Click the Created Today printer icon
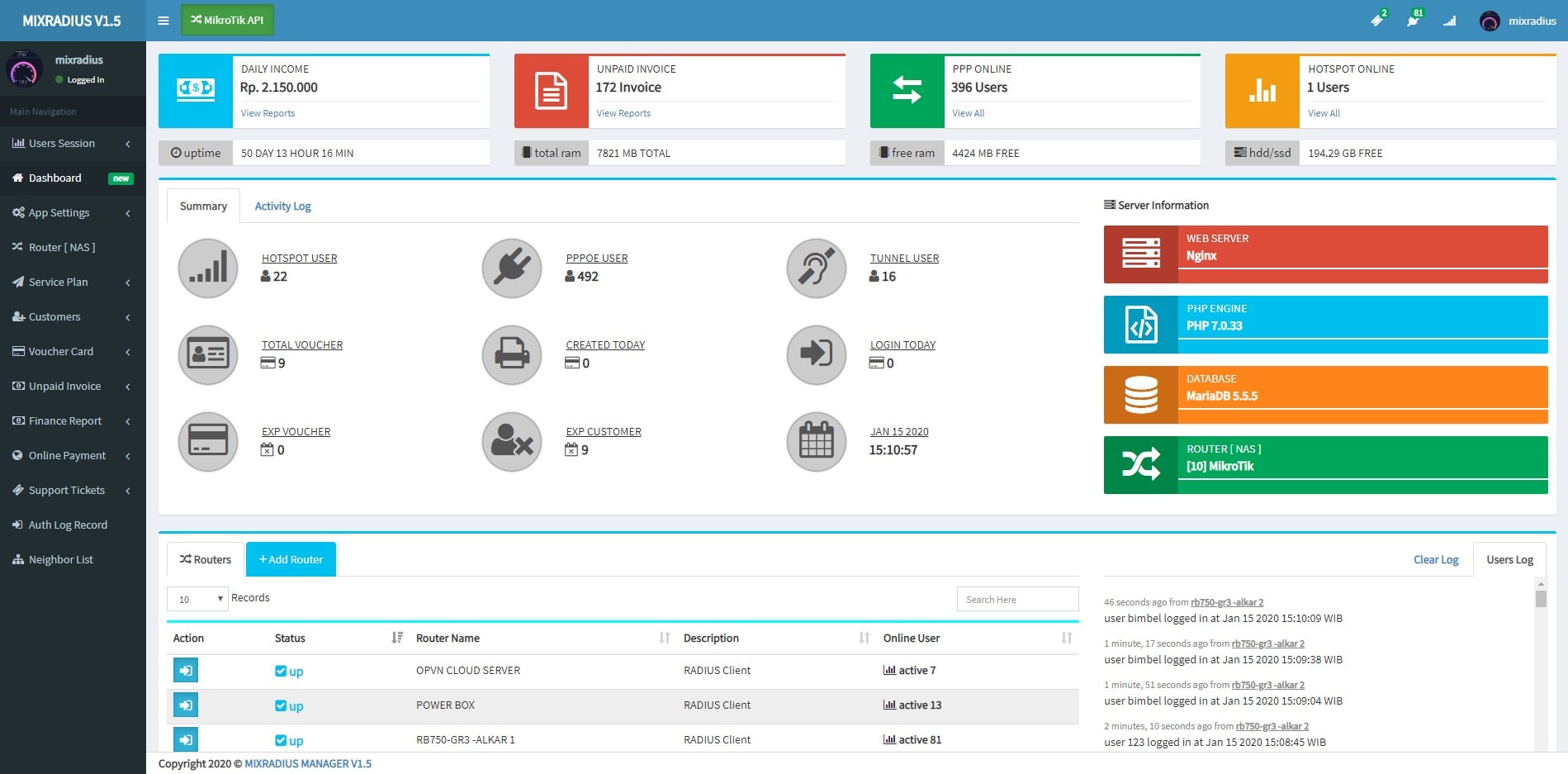The height and width of the screenshot is (774, 1568). (512, 354)
